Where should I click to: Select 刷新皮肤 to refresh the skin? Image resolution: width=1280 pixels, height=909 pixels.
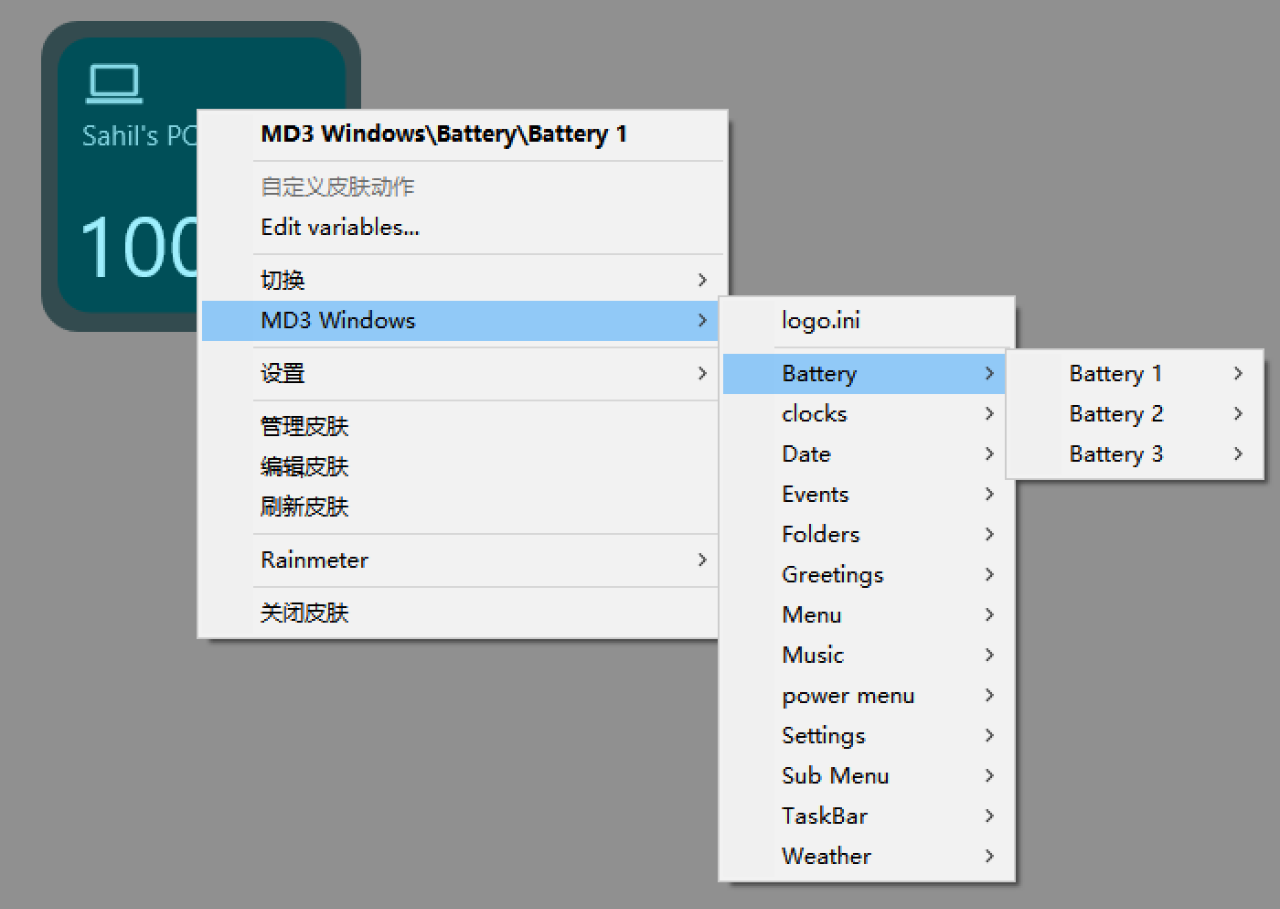click(303, 506)
